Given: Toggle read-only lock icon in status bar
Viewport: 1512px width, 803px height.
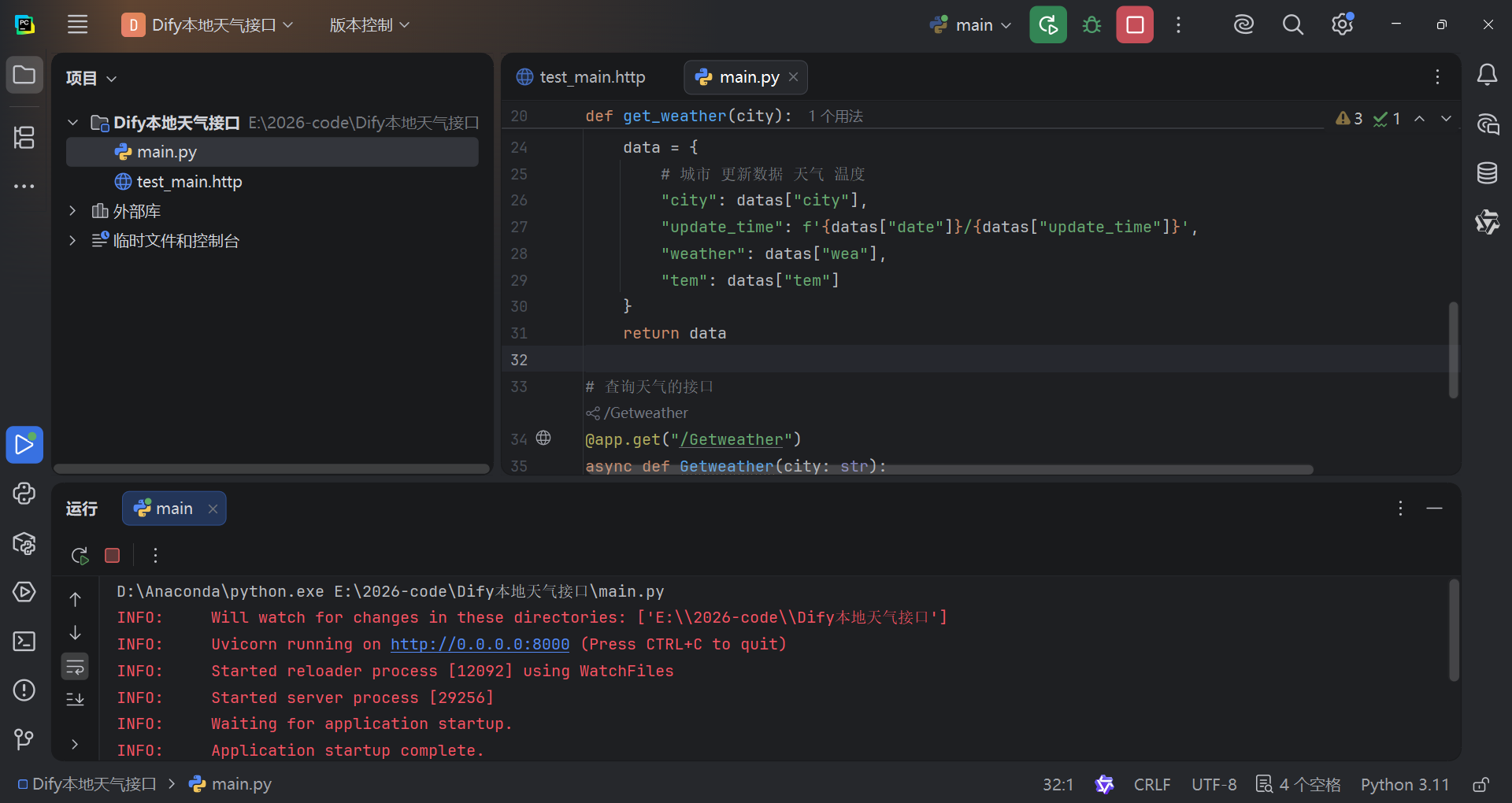Looking at the screenshot, I should click(1480, 784).
